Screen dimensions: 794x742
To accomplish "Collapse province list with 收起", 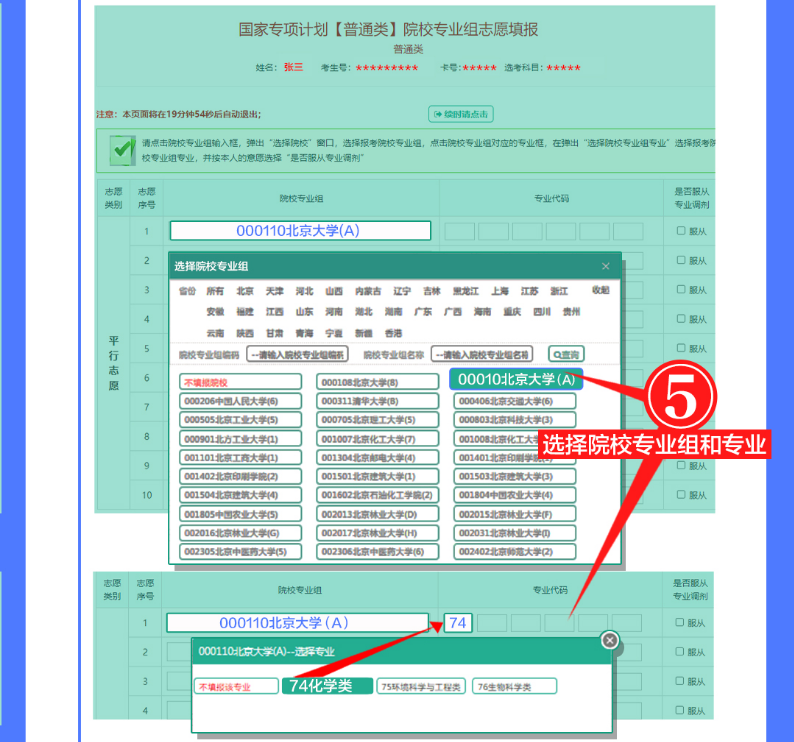I will click(x=600, y=290).
